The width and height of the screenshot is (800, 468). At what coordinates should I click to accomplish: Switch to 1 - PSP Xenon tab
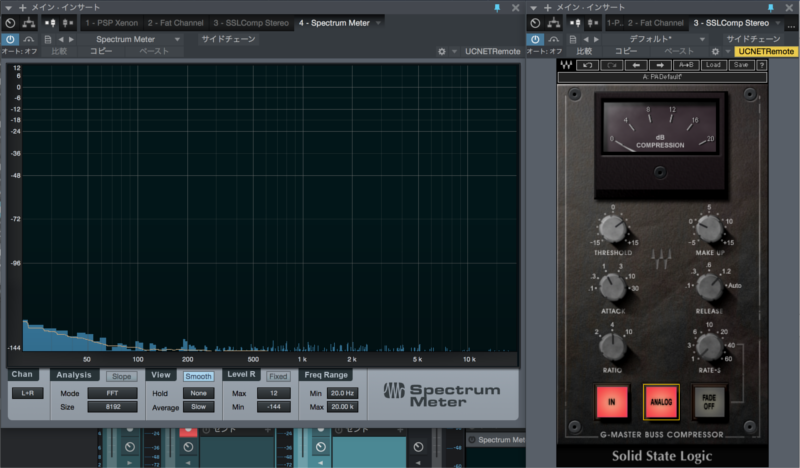112,23
